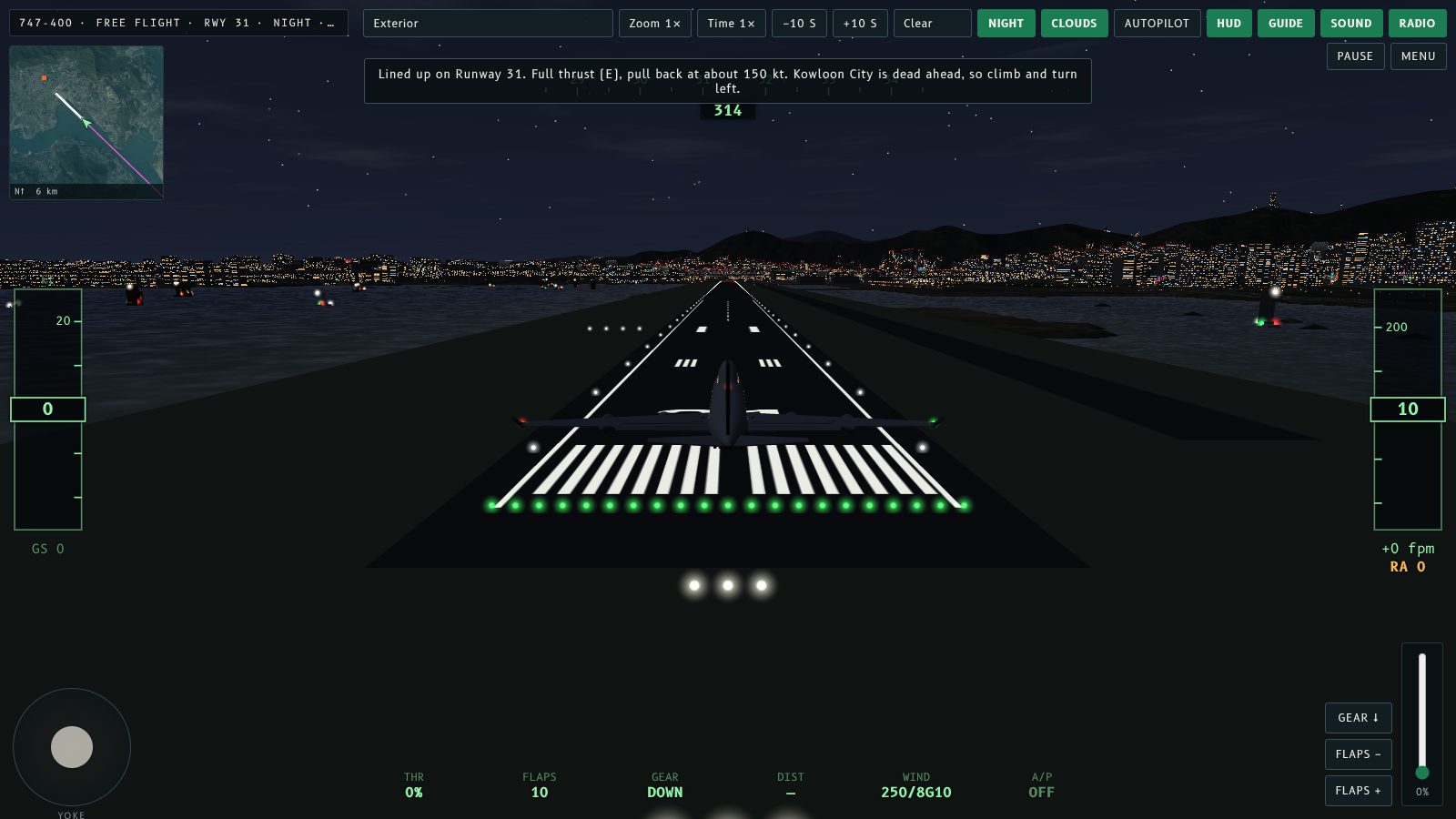
Task: Open the Exterior camera view dropdown
Action: point(488,24)
